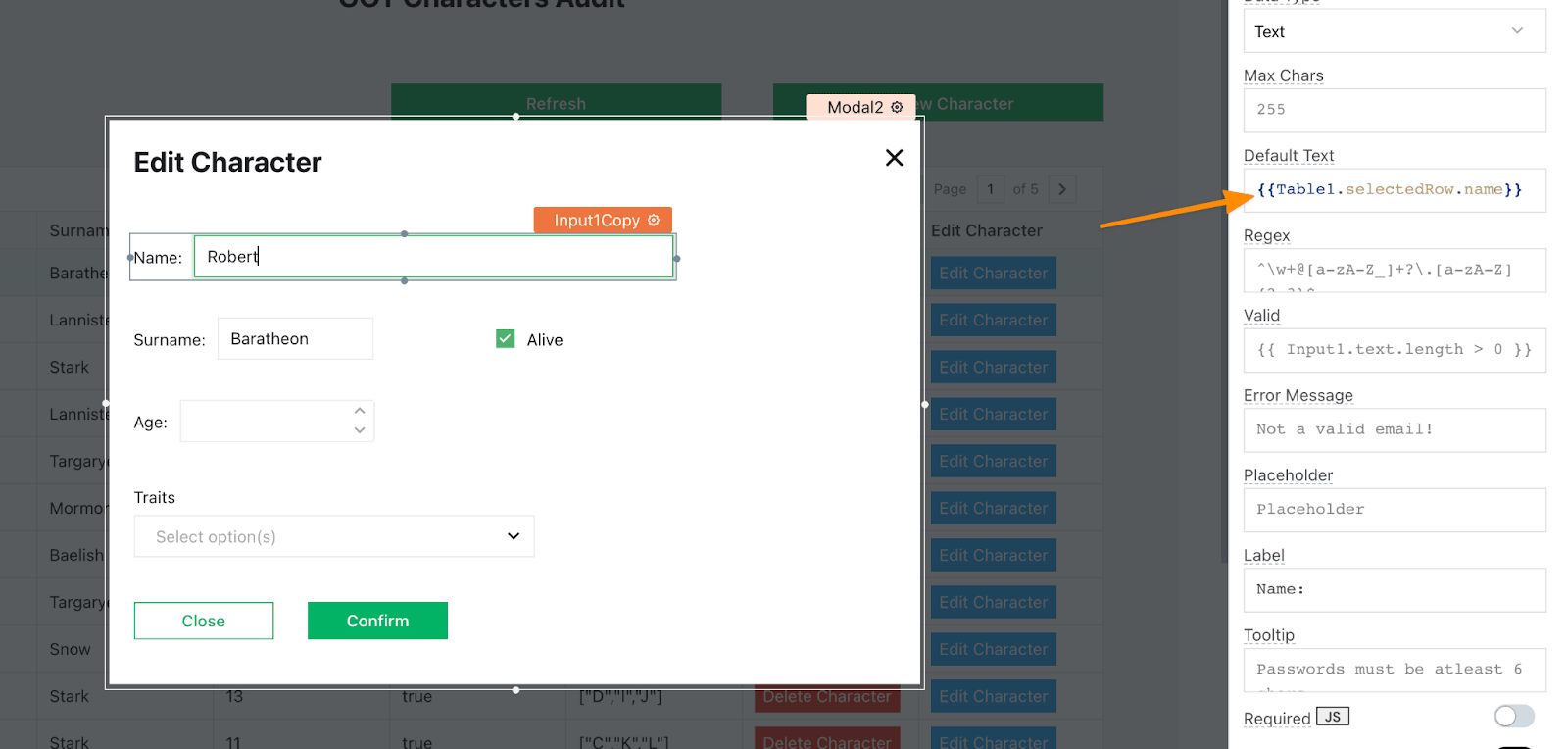Uncheck the Alive checkbox
This screenshot has width=1568, height=749.
point(506,339)
